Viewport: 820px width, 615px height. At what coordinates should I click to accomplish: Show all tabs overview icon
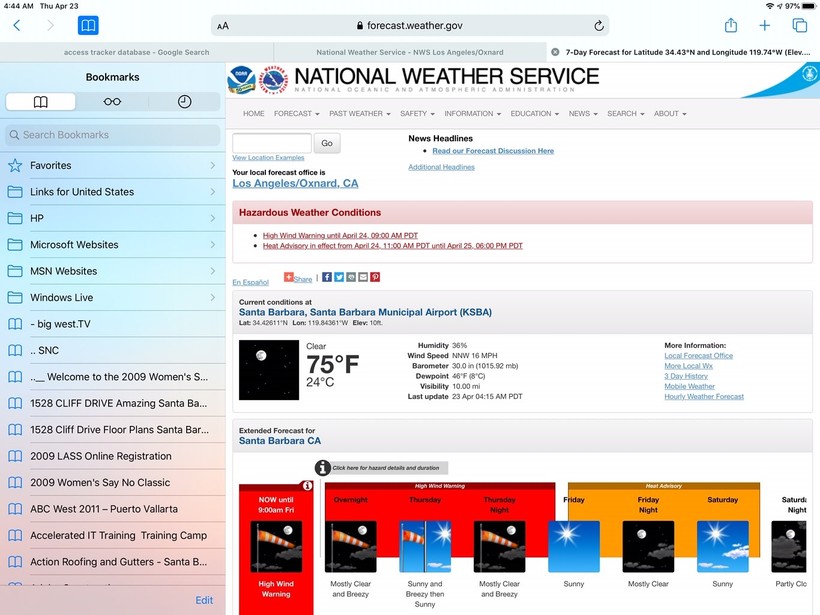(x=800, y=25)
